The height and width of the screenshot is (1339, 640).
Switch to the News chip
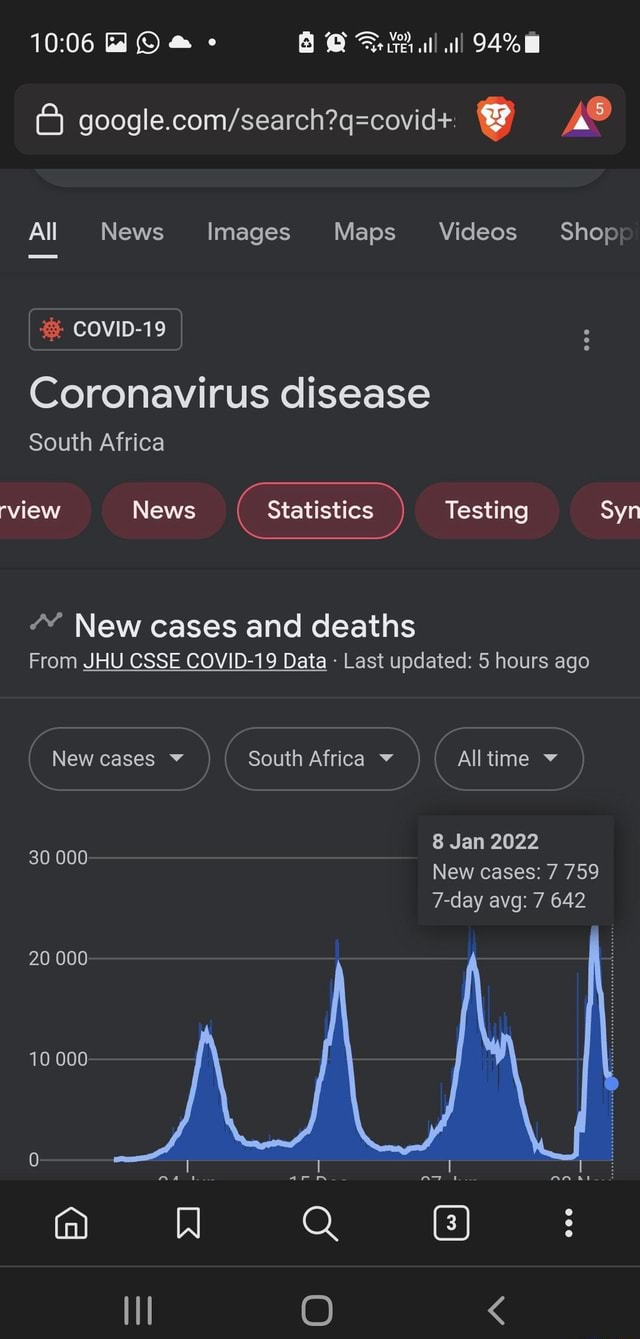click(163, 510)
